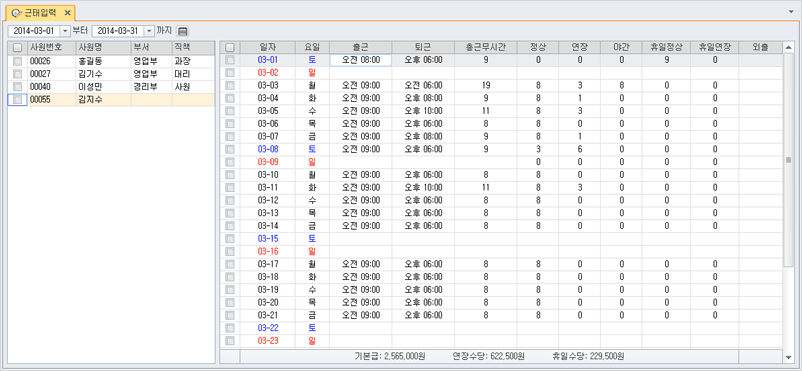
Task: Click the 연장 column header
Action: [580, 47]
